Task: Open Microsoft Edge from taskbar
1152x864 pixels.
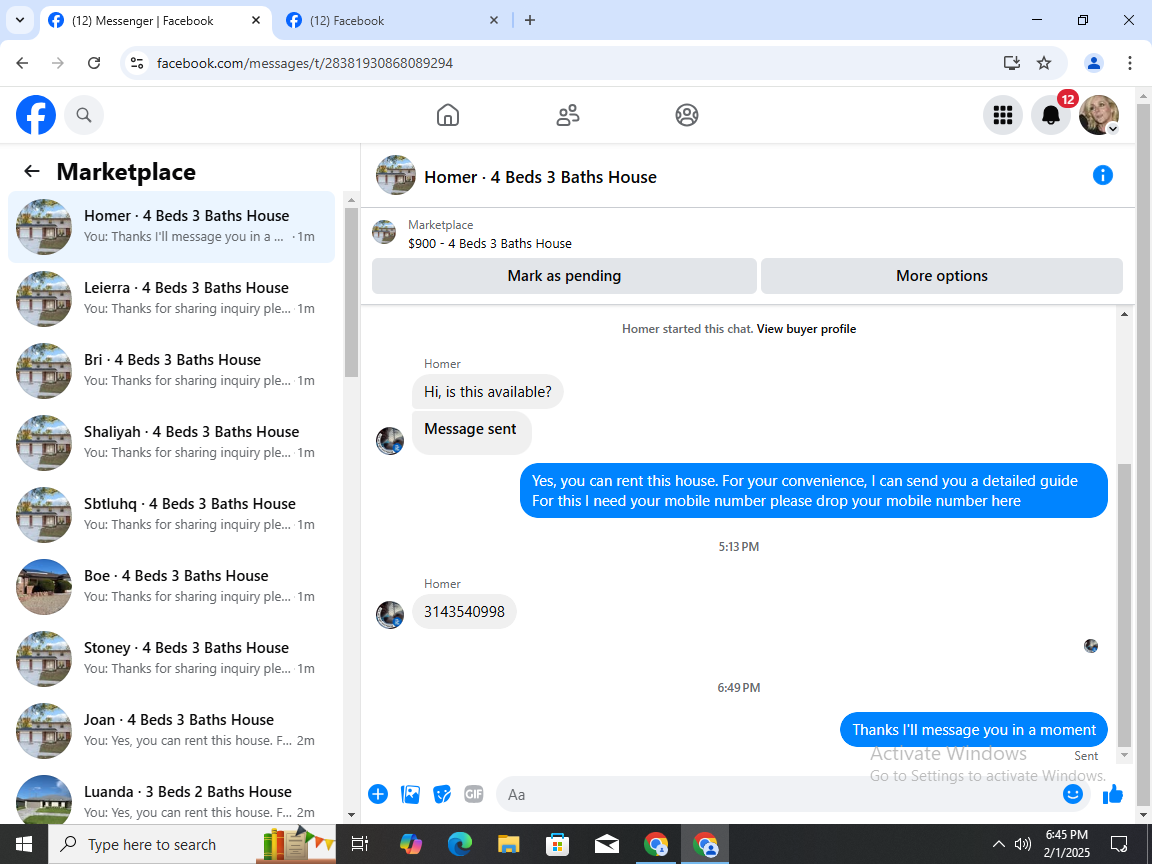Action: click(460, 844)
